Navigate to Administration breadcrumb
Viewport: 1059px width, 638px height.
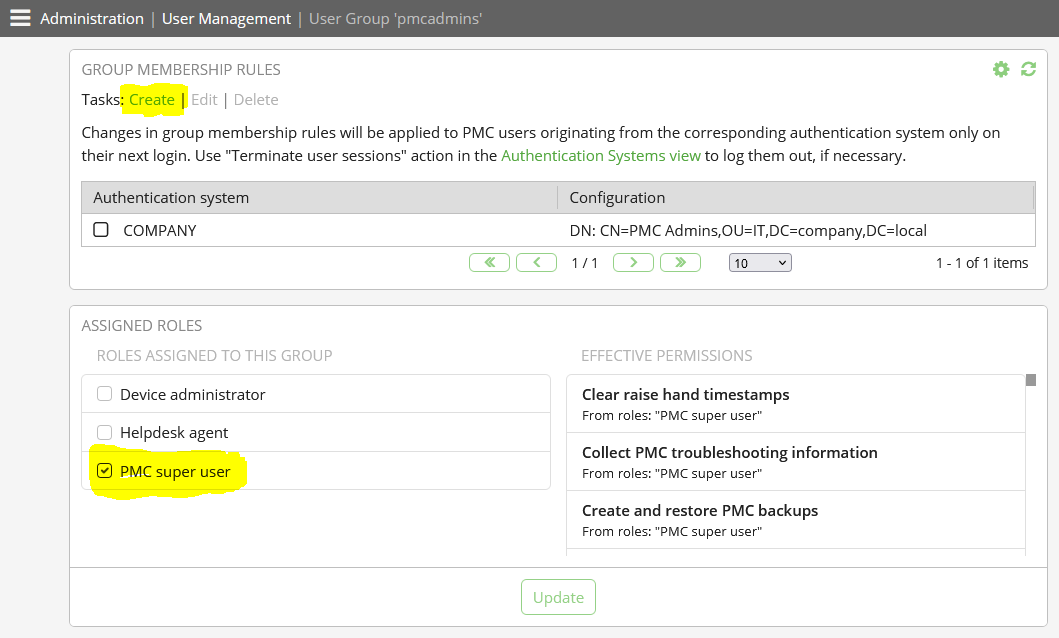click(x=92, y=18)
